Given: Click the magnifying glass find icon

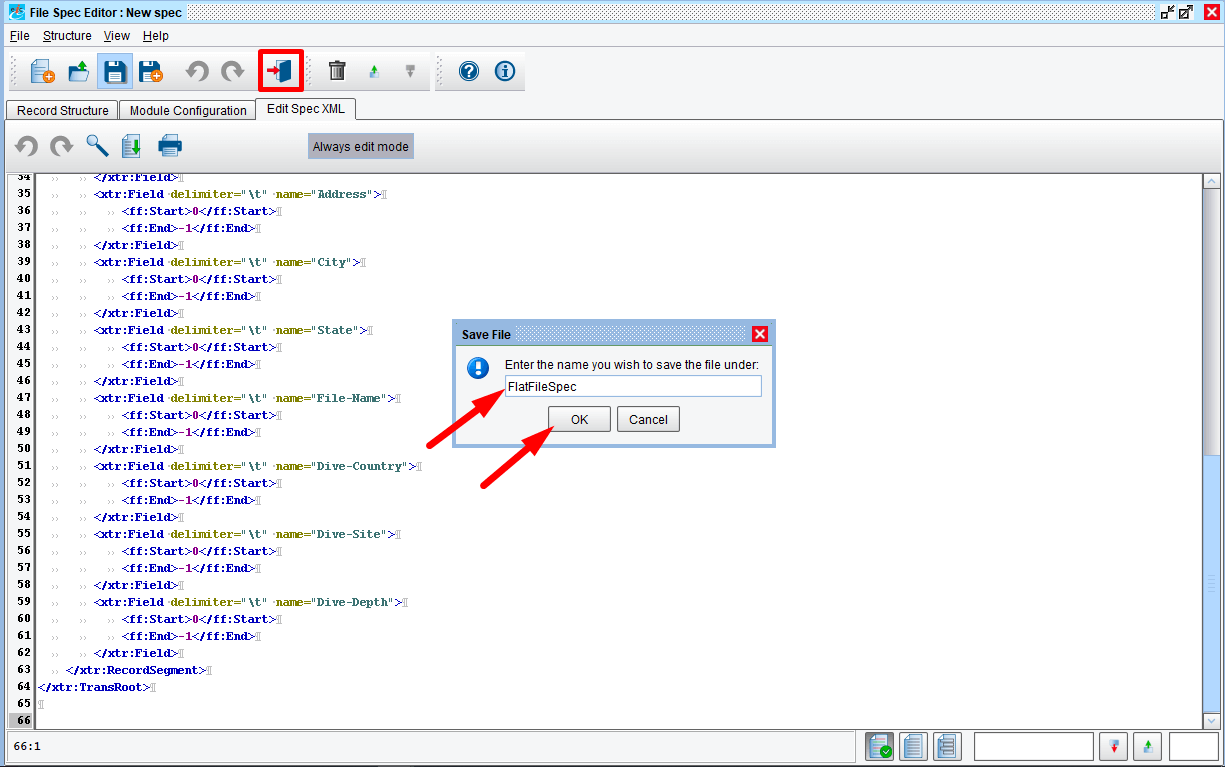Looking at the screenshot, I should pos(97,146).
